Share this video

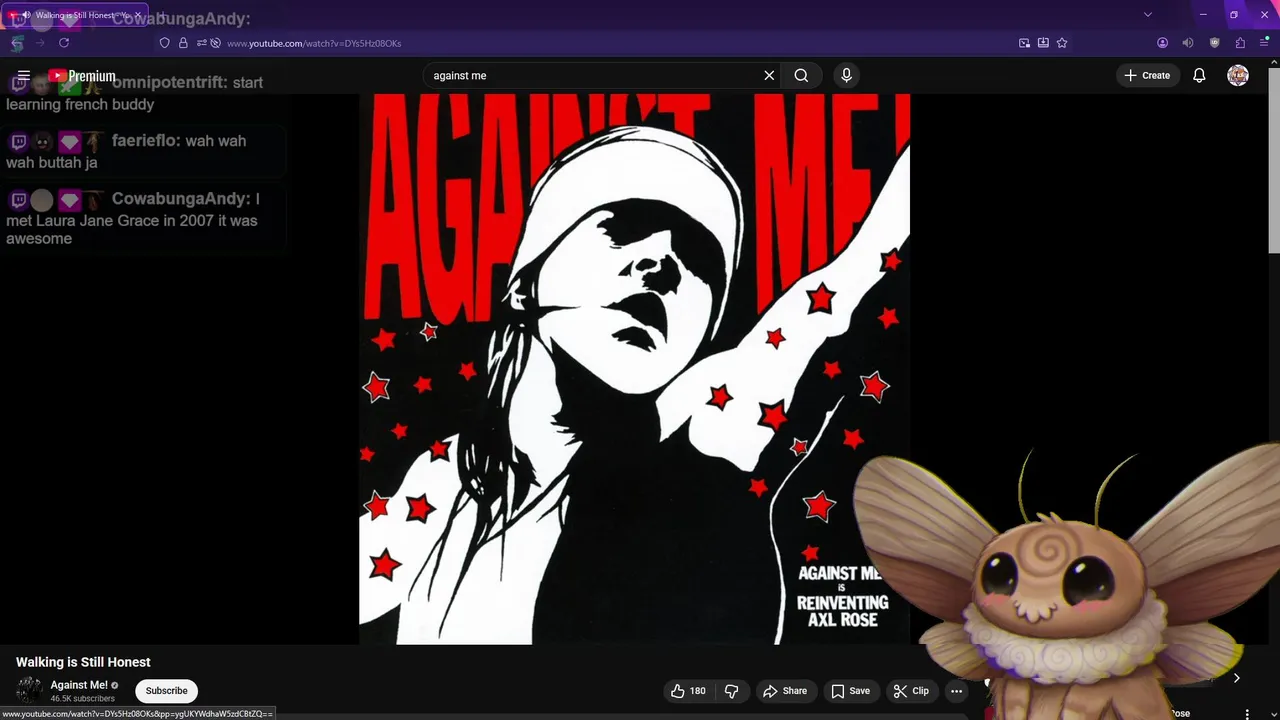point(785,691)
